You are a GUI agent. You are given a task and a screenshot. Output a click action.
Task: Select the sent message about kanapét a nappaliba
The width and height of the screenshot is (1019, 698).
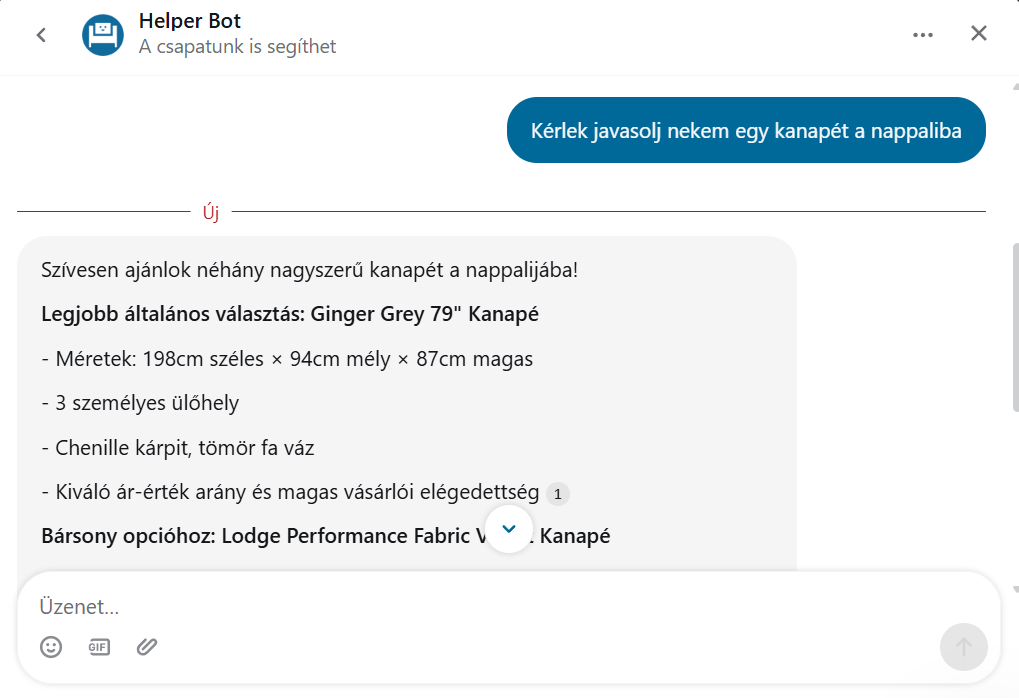pos(745,130)
